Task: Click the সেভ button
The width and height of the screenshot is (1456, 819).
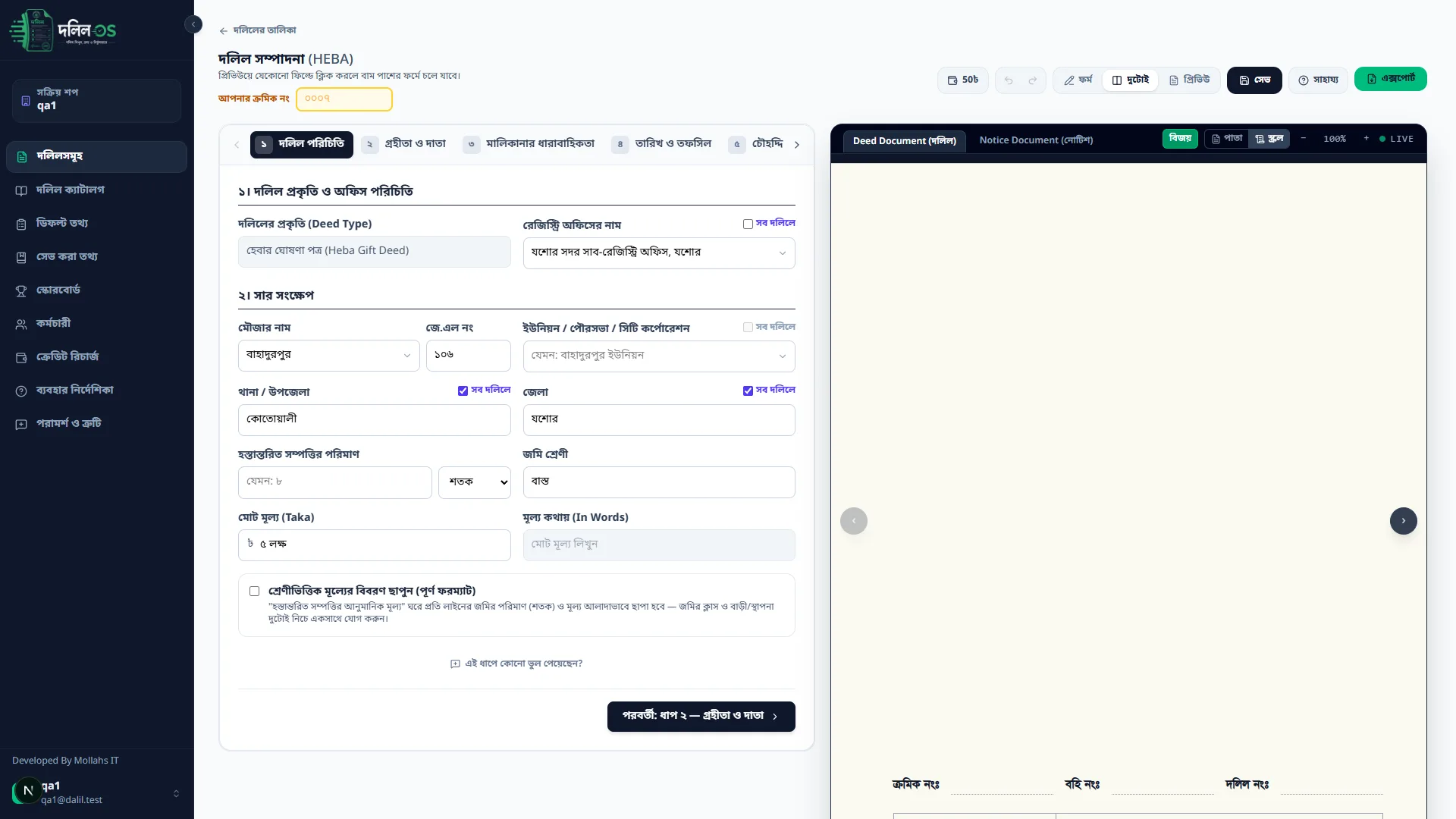Action: click(1254, 80)
